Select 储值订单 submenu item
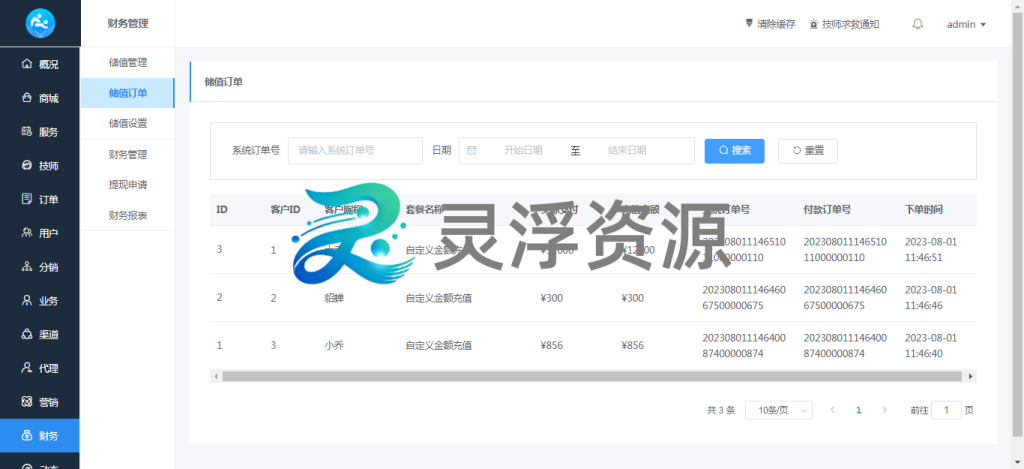The width and height of the screenshot is (1024, 469). click(x=127, y=93)
